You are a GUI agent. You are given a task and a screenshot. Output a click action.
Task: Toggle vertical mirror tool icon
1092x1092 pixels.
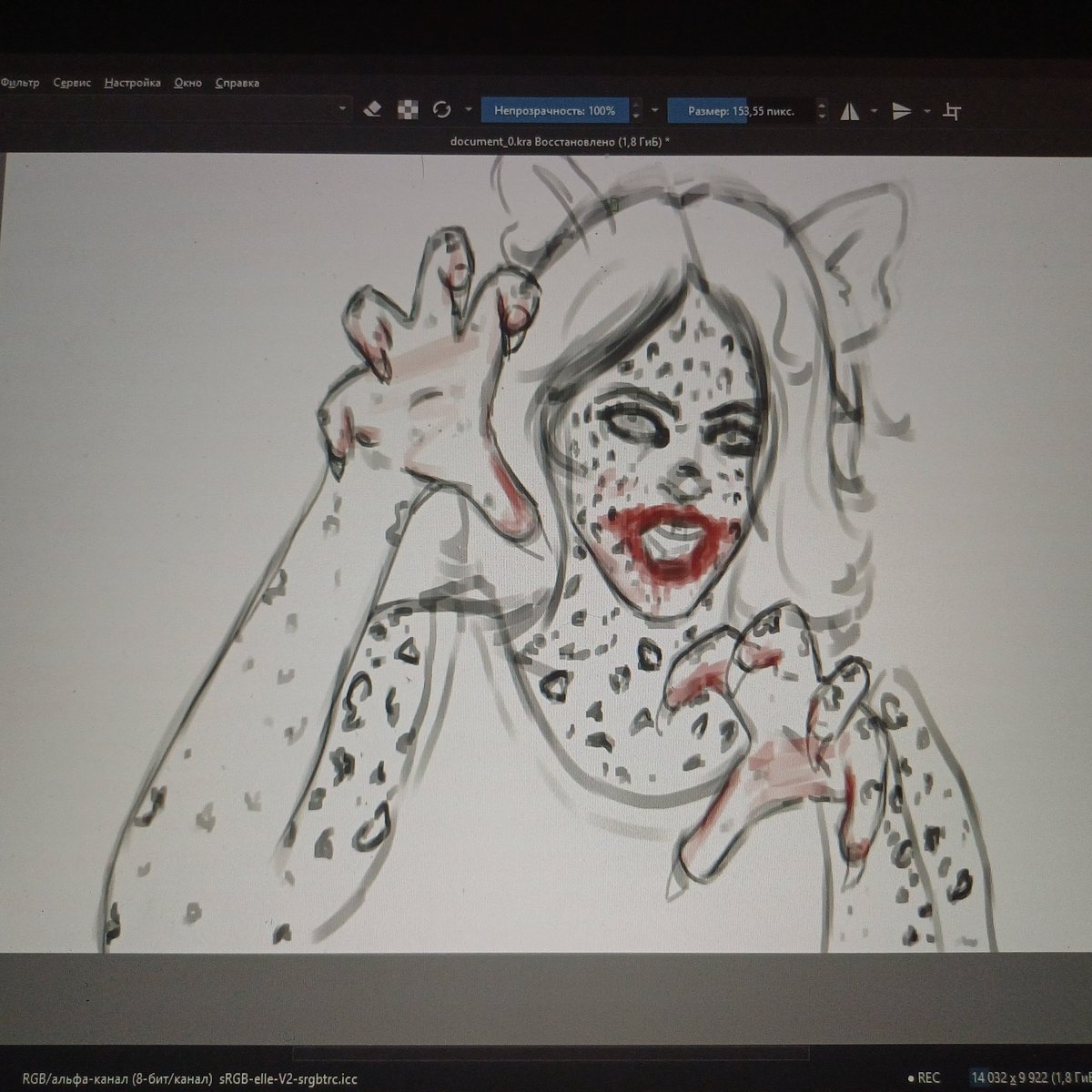[x=902, y=112]
